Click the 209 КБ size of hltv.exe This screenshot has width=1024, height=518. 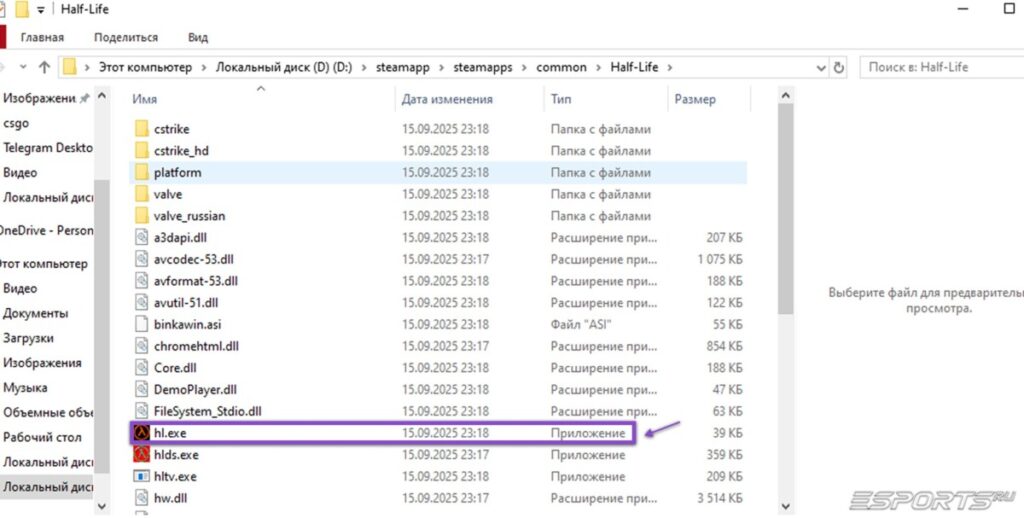point(724,476)
